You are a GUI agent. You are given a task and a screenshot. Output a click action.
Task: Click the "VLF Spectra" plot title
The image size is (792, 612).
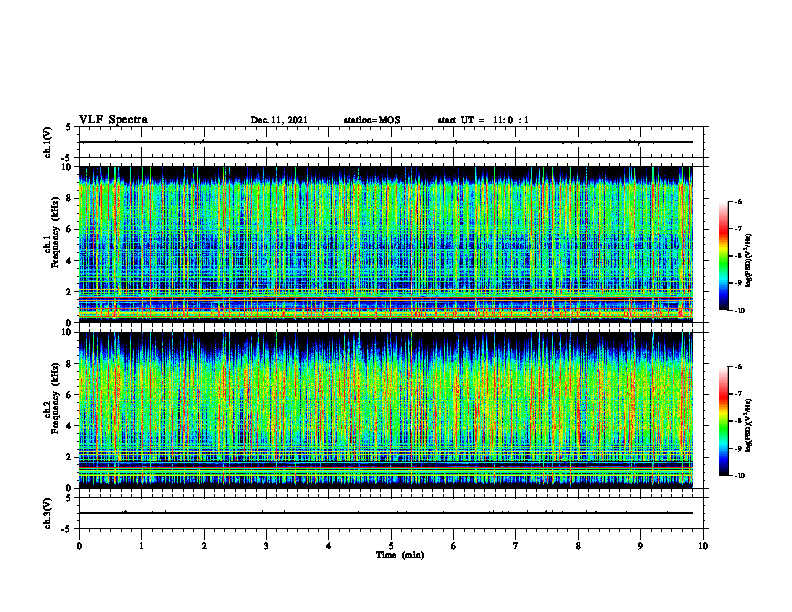tap(113, 120)
